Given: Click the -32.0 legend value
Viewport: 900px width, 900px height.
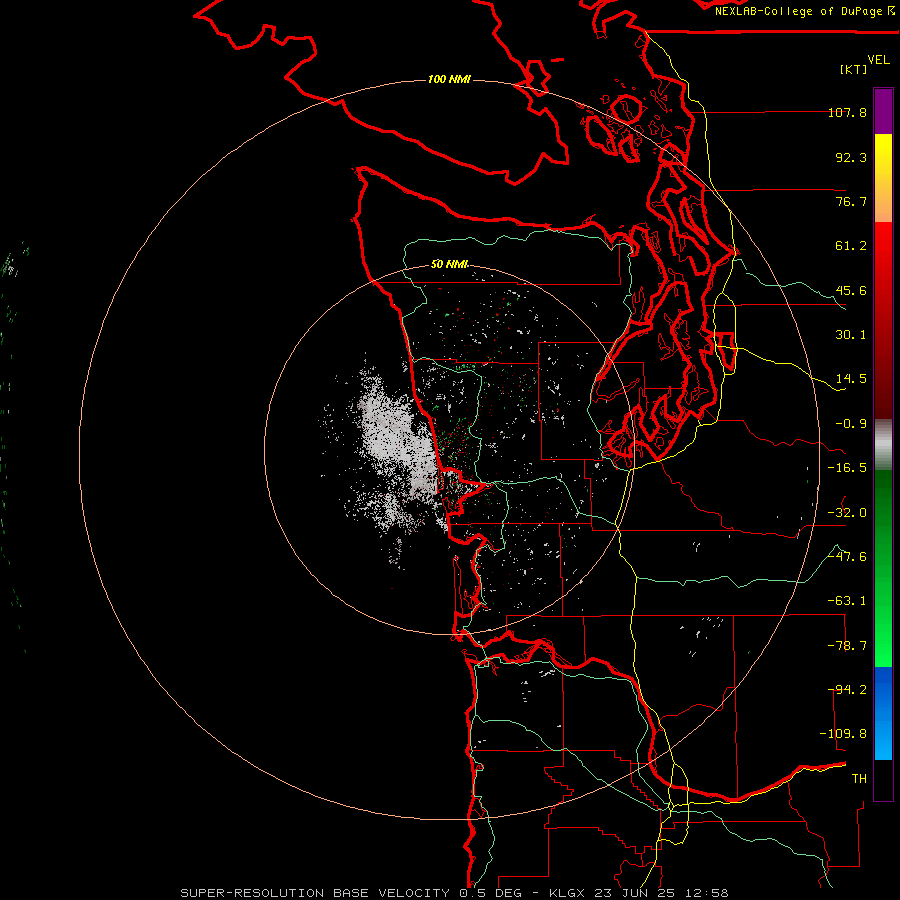Looking at the screenshot, I should 847,513.
